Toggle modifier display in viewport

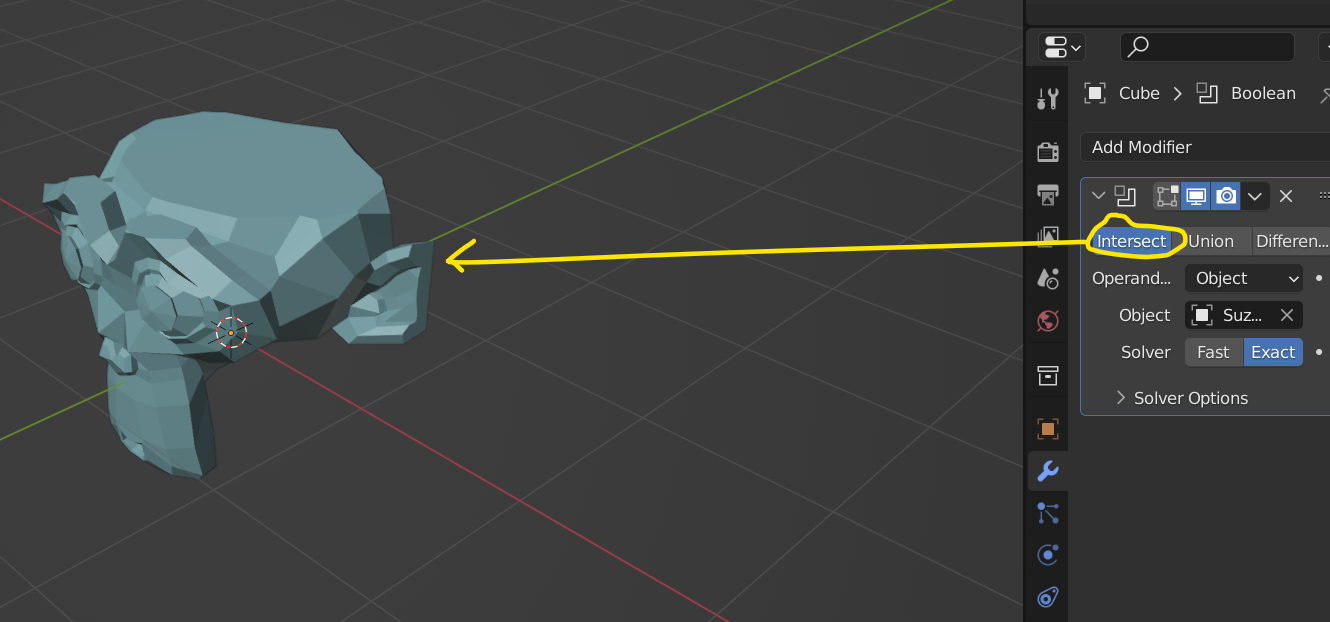(1195, 196)
